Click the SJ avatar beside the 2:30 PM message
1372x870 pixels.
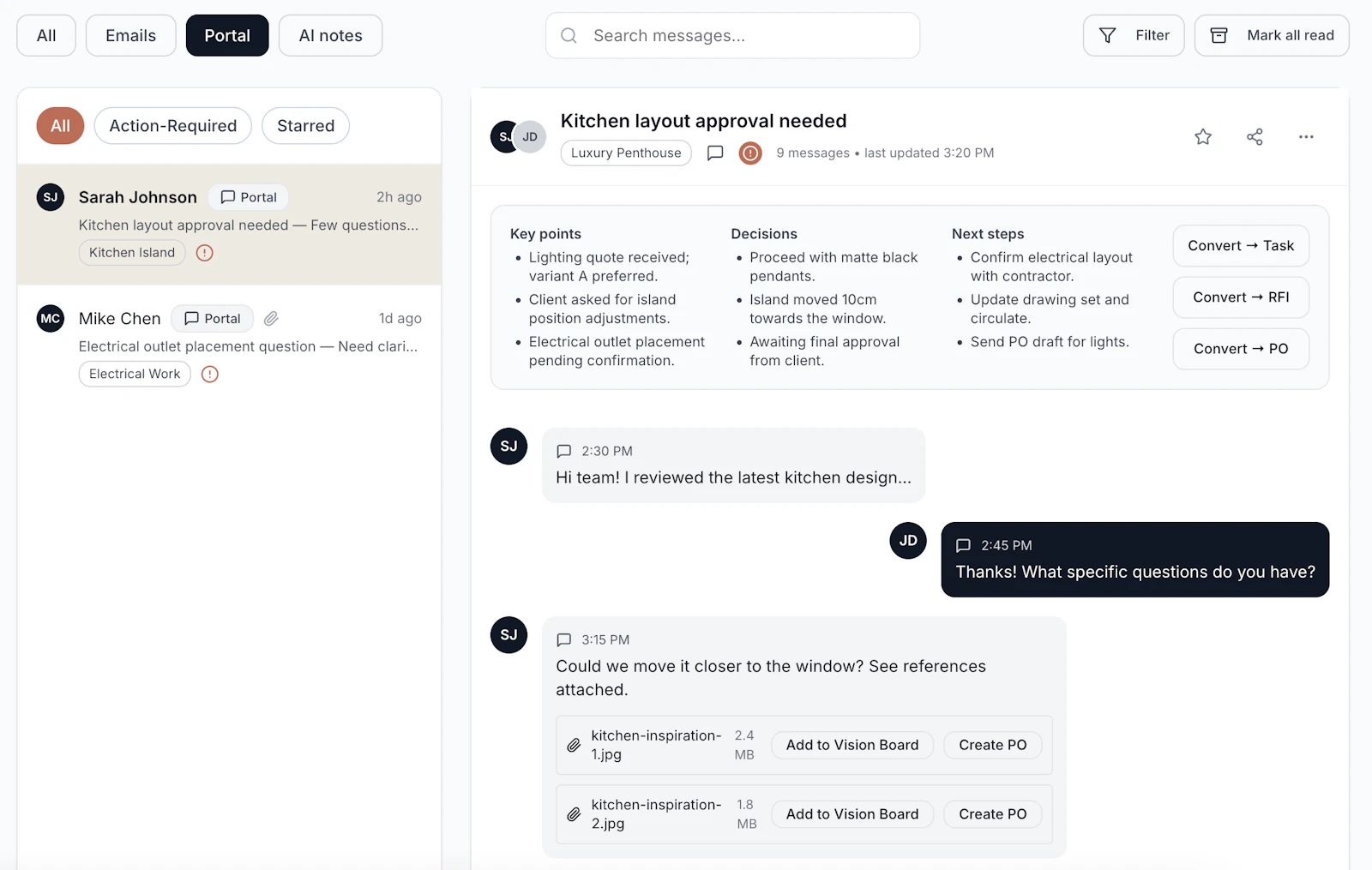(508, 447)
